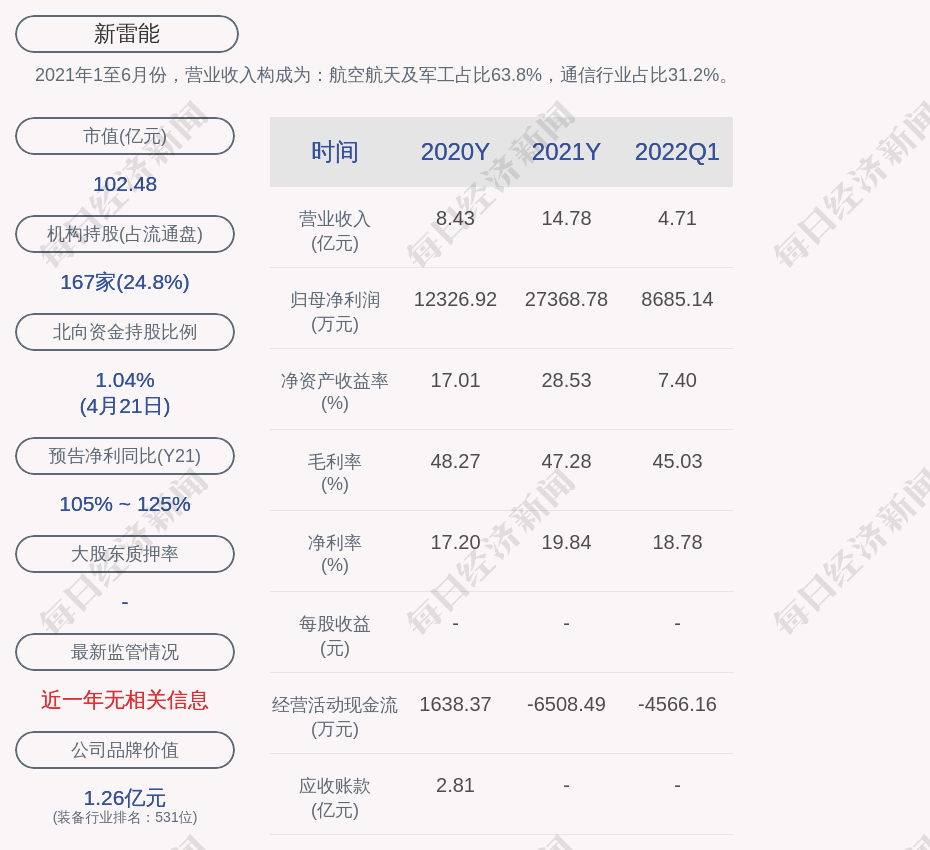Select the 167家(24.8%) institutional holding value
Screen dimensions: 930x850
[125, 282]
